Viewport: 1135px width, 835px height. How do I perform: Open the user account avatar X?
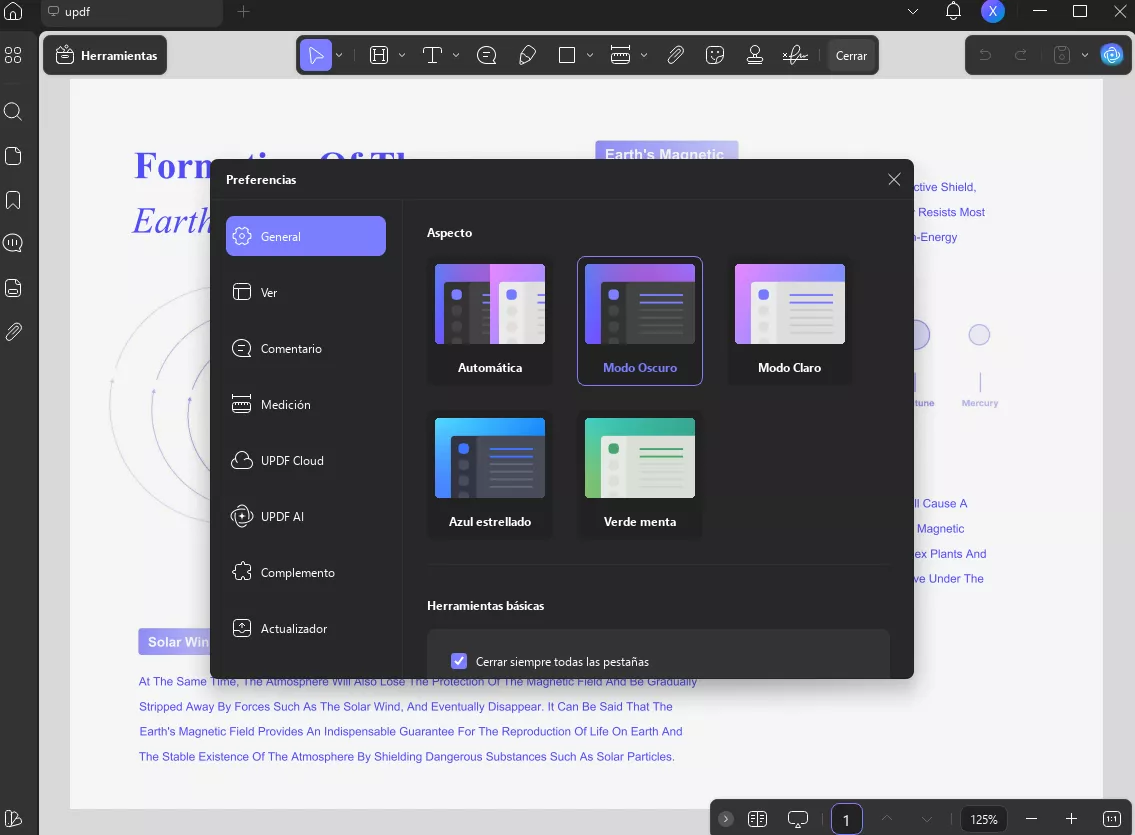point(992,12)
